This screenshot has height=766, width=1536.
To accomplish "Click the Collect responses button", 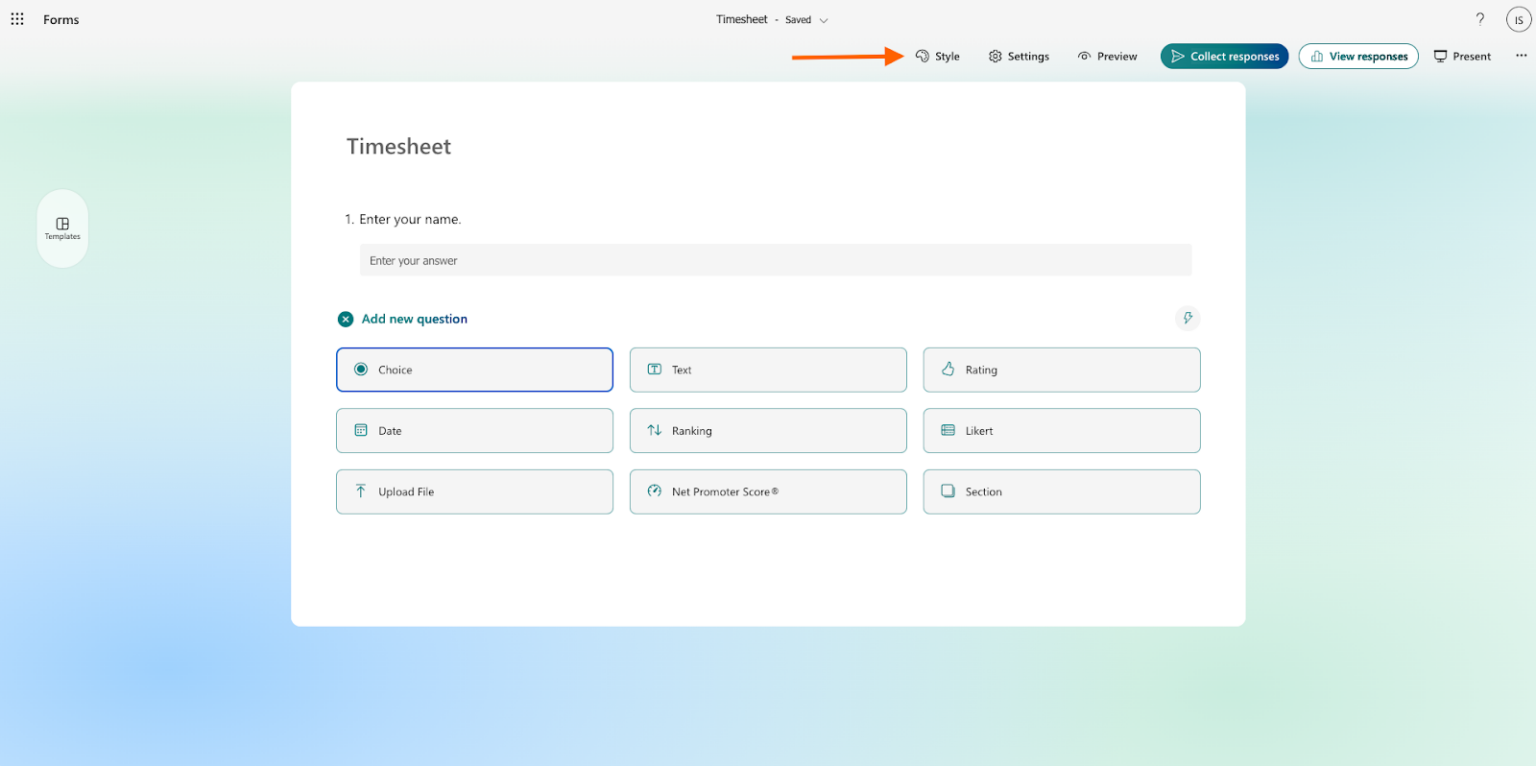I will pos(1224,56).
